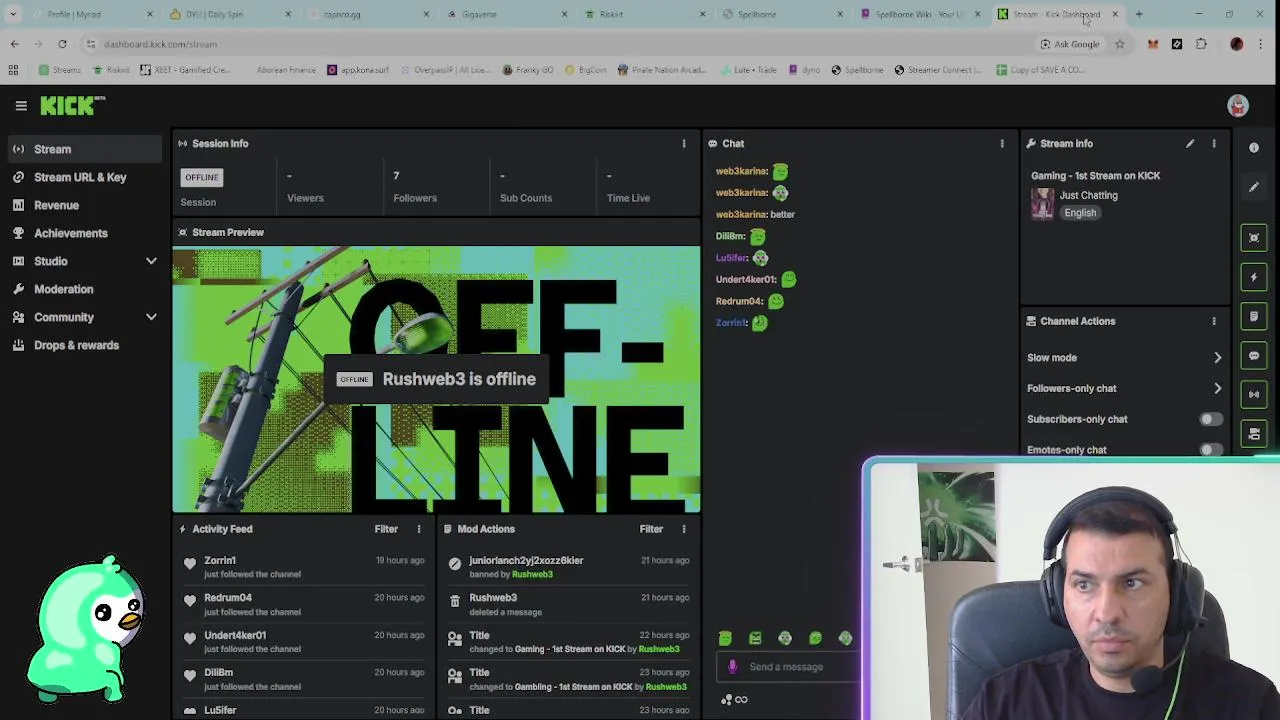The height and width of the screenshot is (720, 1280).
Task: Open the hamburger menu beside the KICK logo
Action: (21, 105)
